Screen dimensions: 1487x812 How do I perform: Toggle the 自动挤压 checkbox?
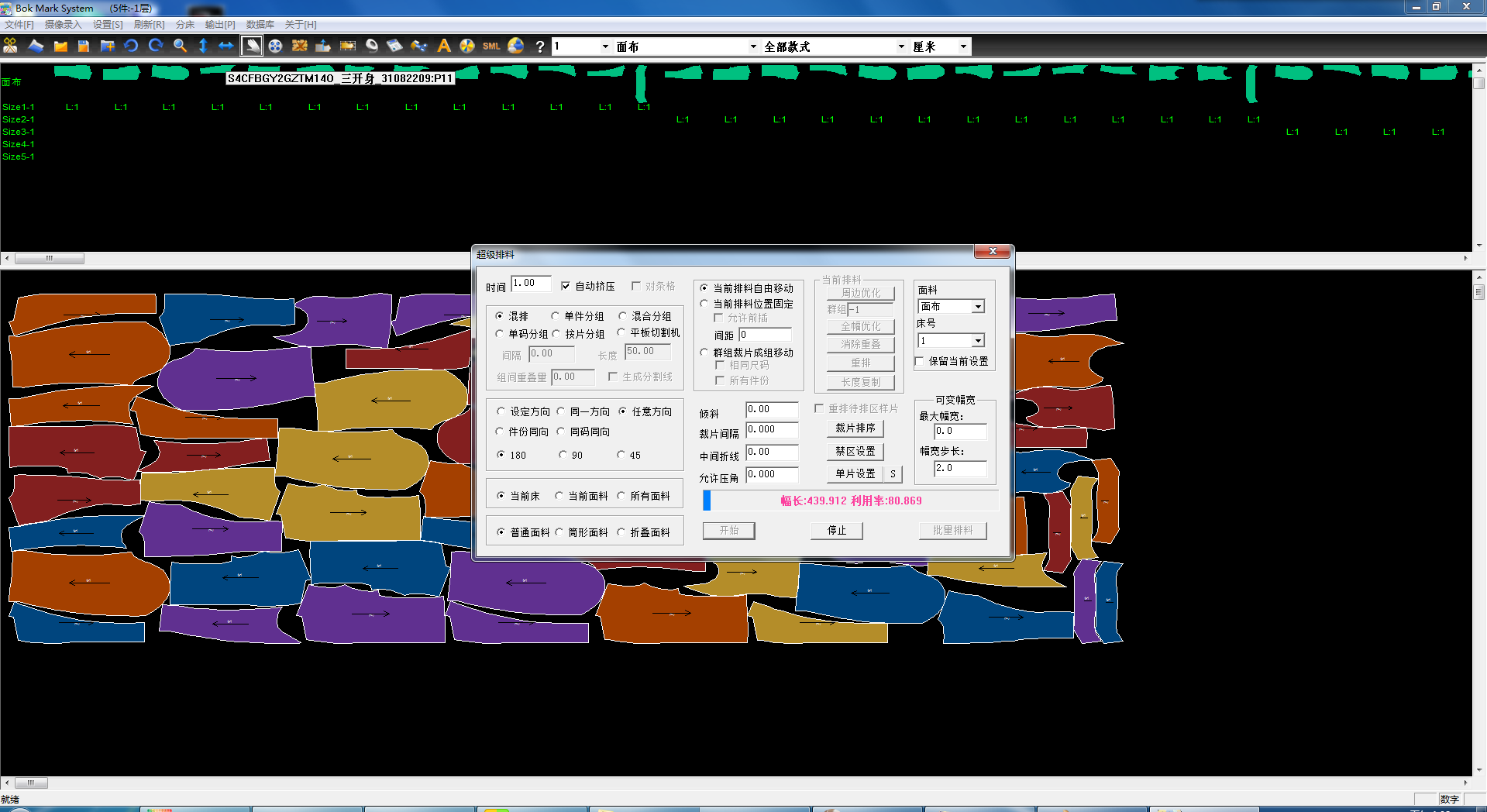[x=566, y=286]
